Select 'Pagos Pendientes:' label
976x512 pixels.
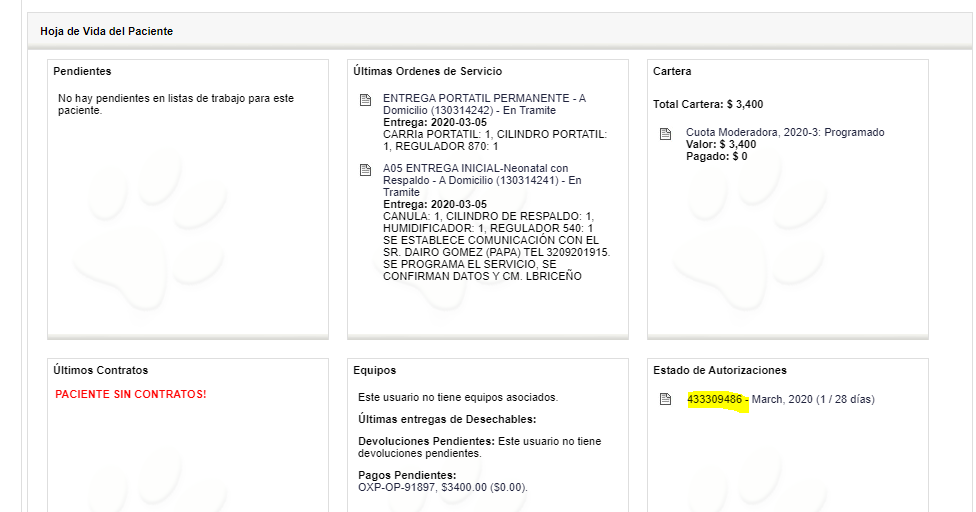click(407, 475)
